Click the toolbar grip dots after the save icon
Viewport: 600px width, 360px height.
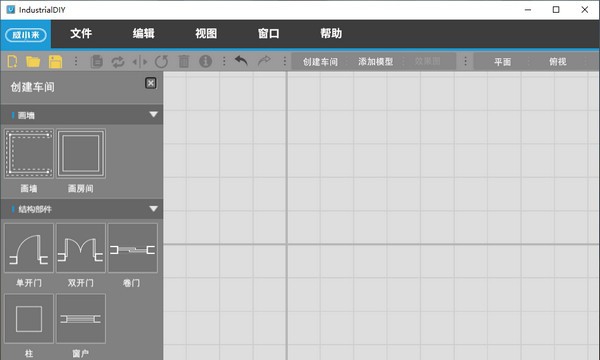click(76, 62)
